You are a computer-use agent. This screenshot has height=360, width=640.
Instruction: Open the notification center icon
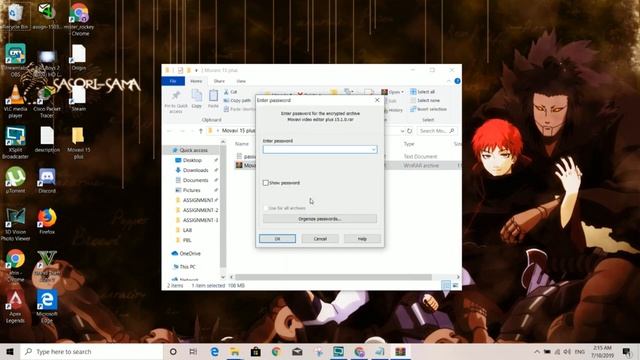tap(627, 351)
